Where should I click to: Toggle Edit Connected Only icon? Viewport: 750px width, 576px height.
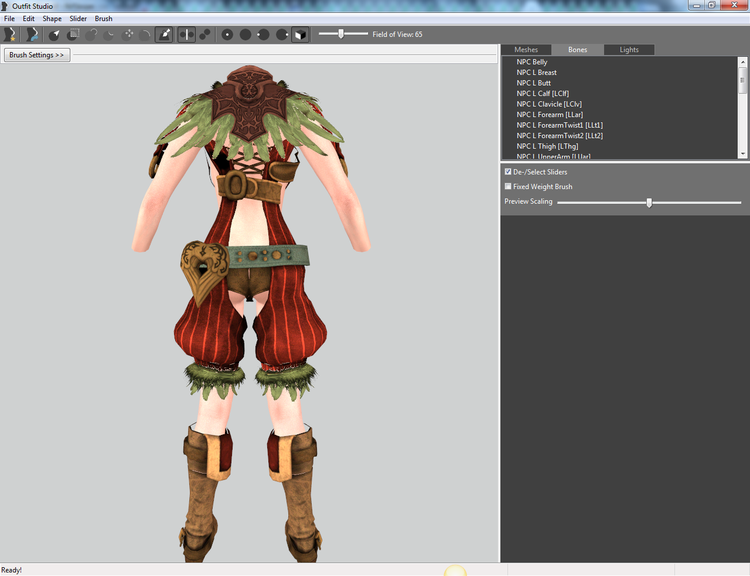point(205,34)
